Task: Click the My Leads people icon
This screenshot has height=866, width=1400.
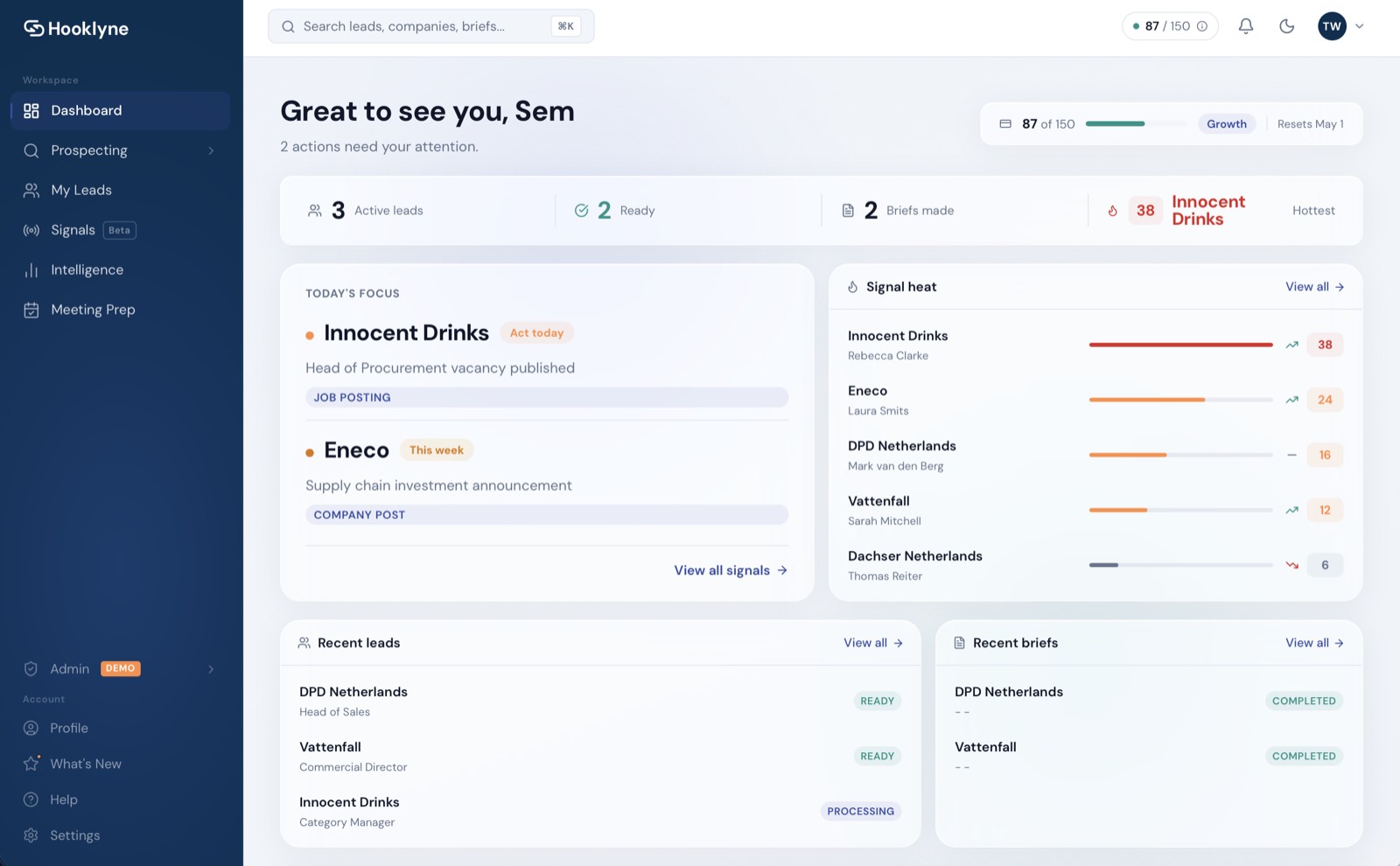Action: coord(31,190)
